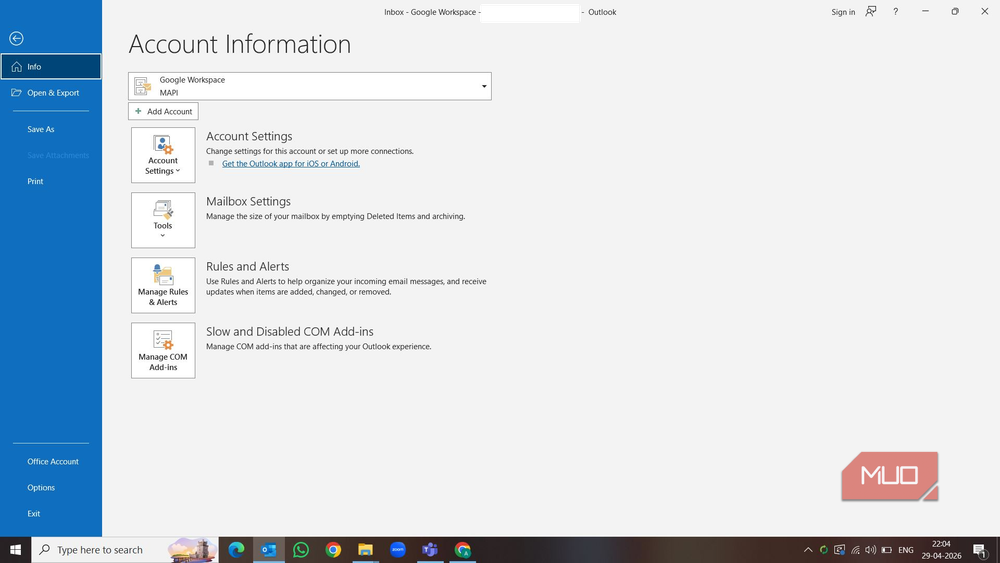This screenshot has height=563, width=1000.
Task: Click the Add Account button
Action: pyautogui.click(x=163, y=111)
